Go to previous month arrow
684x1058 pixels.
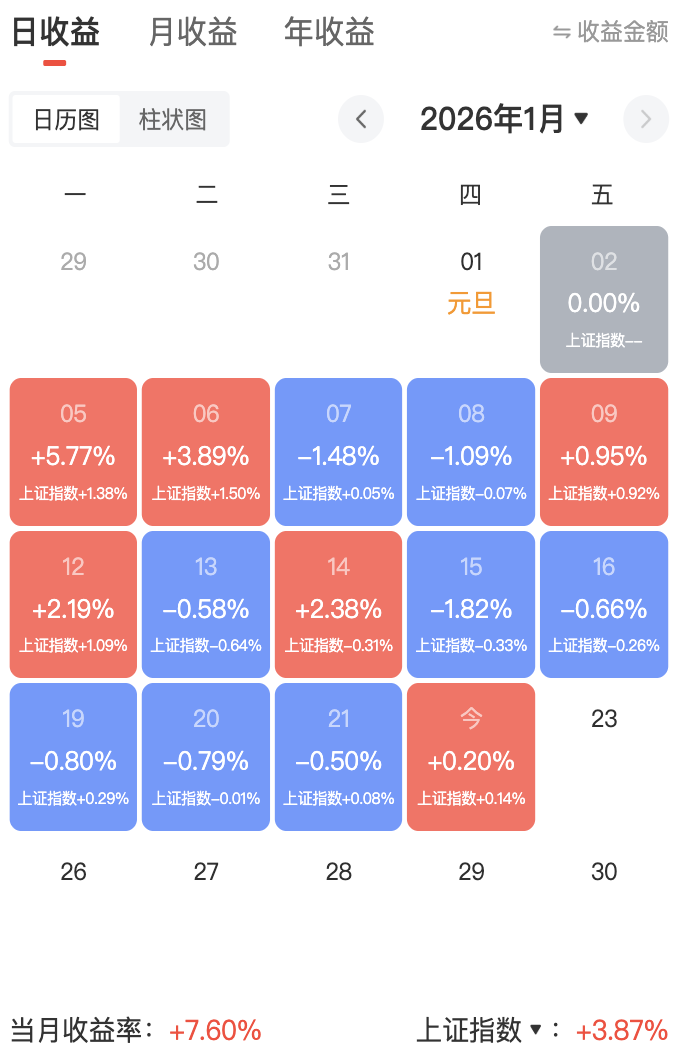(361, 120)
